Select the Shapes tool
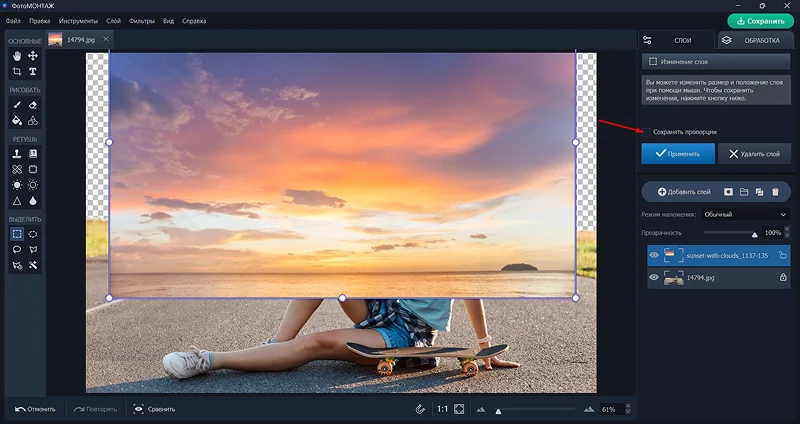The height and width of the screenshot is (424, 800). [x=33, y=121]
